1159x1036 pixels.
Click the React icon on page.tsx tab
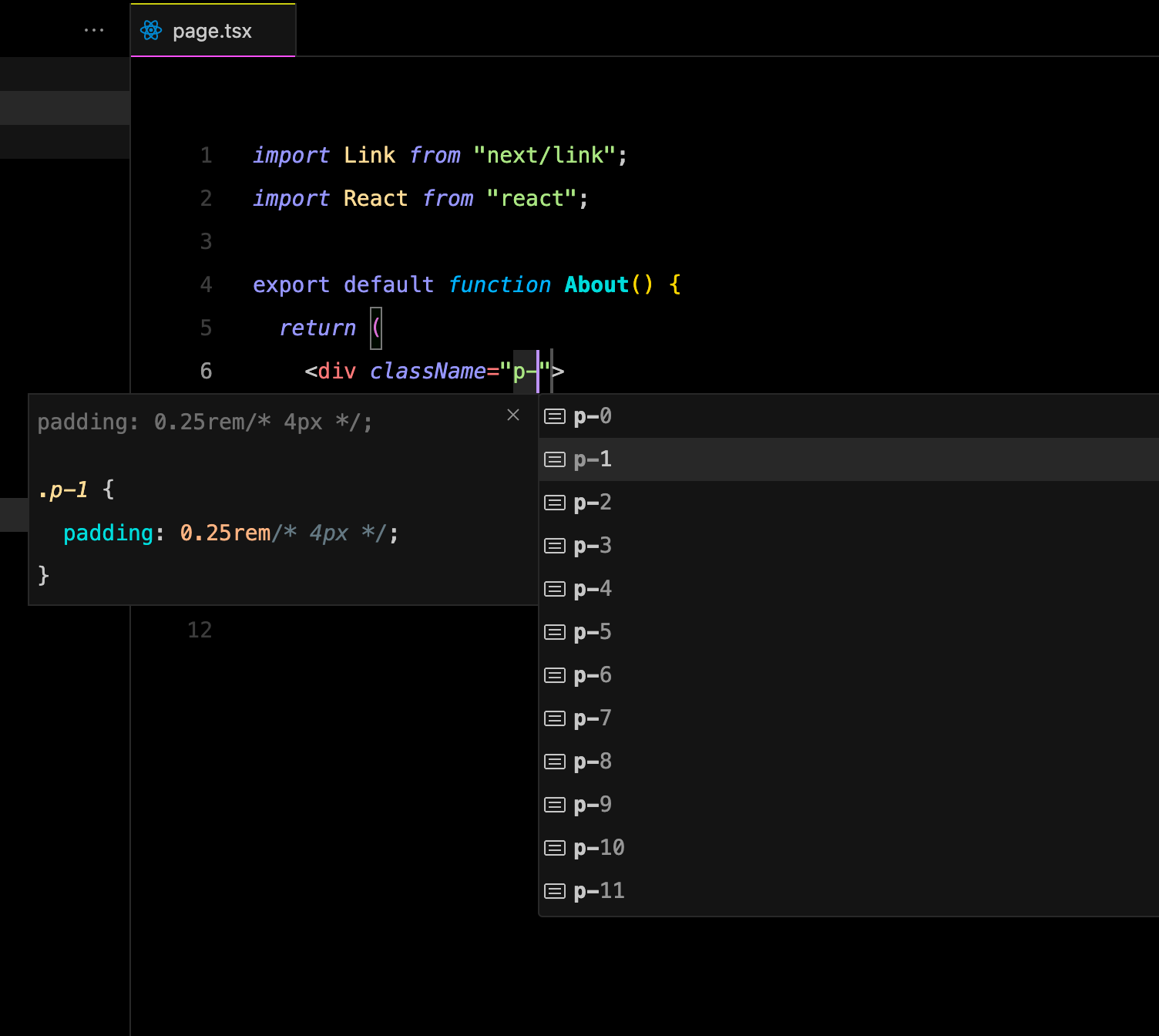tap(151, 31)
